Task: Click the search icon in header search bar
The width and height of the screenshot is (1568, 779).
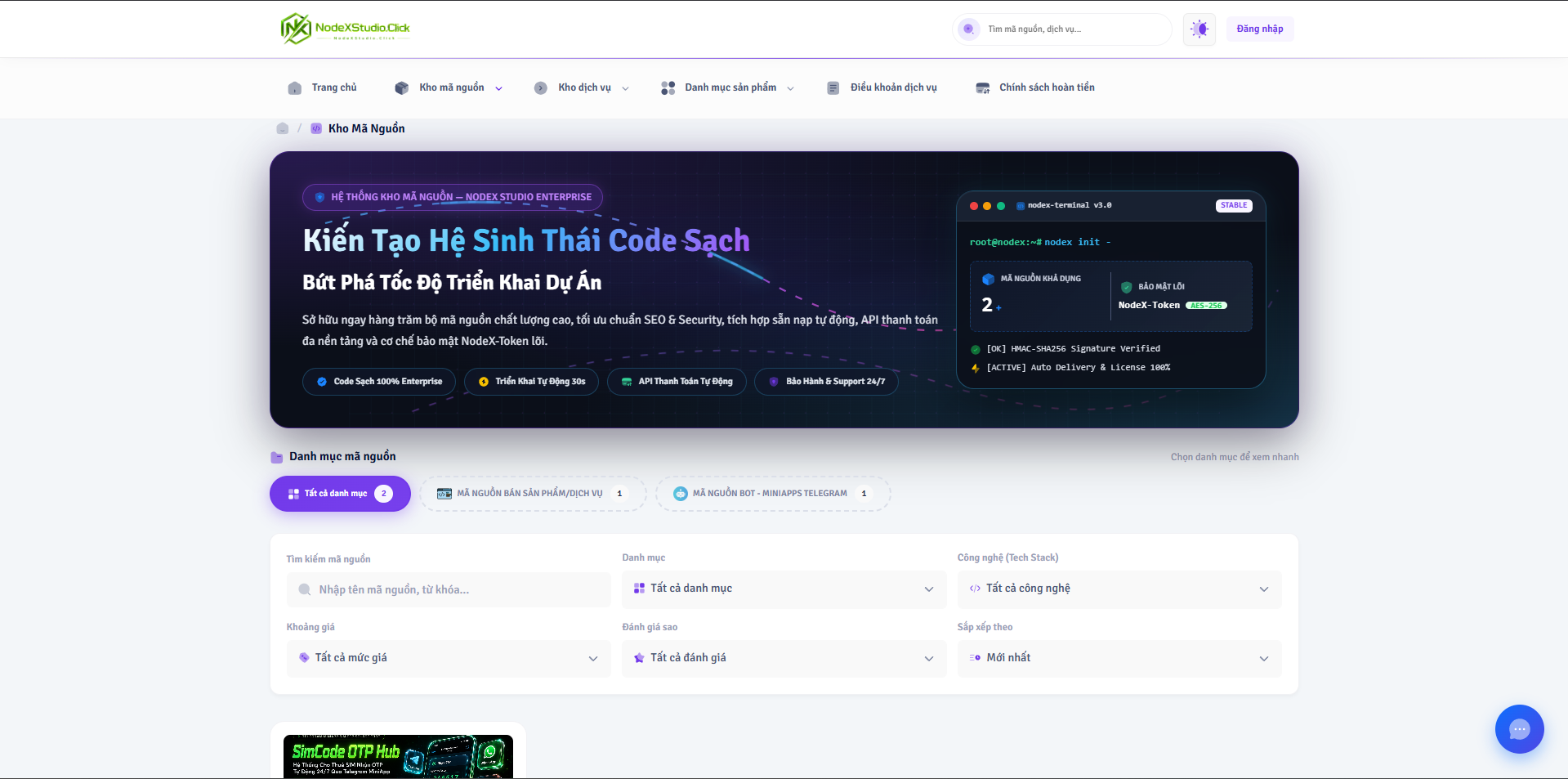Action: tap(968, 29)
